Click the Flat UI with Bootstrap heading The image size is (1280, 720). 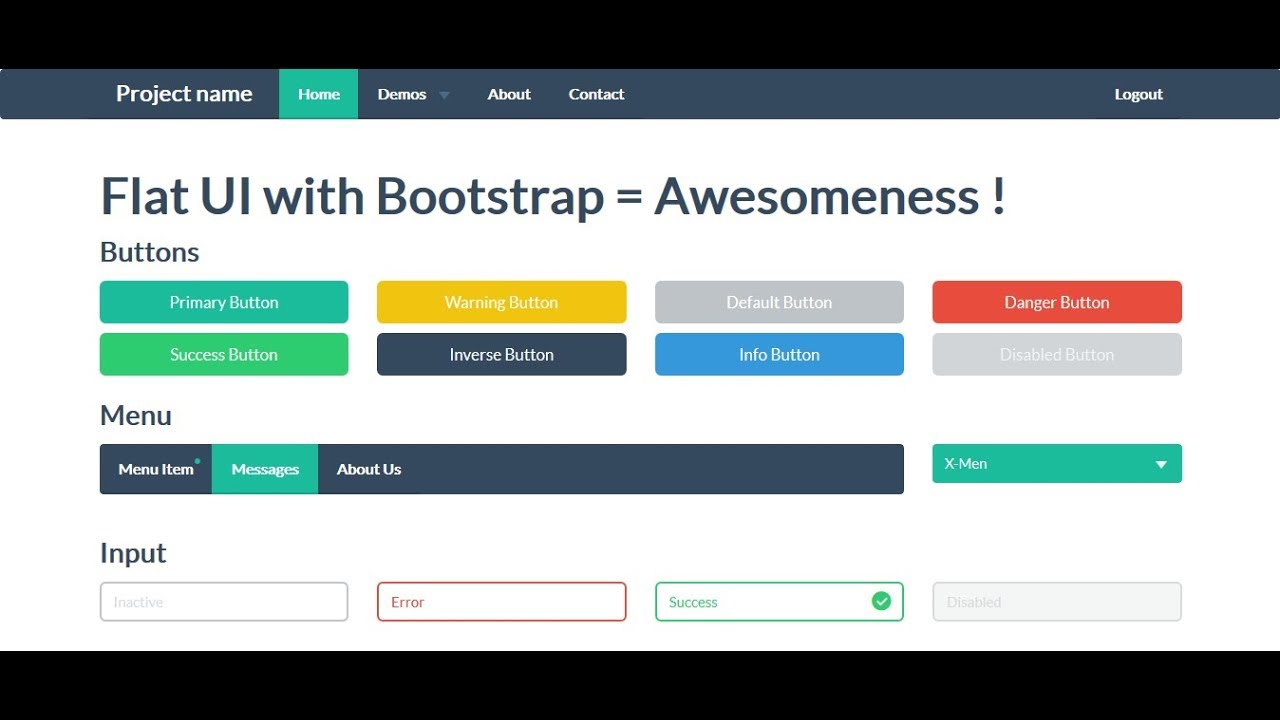coord(553,196)
